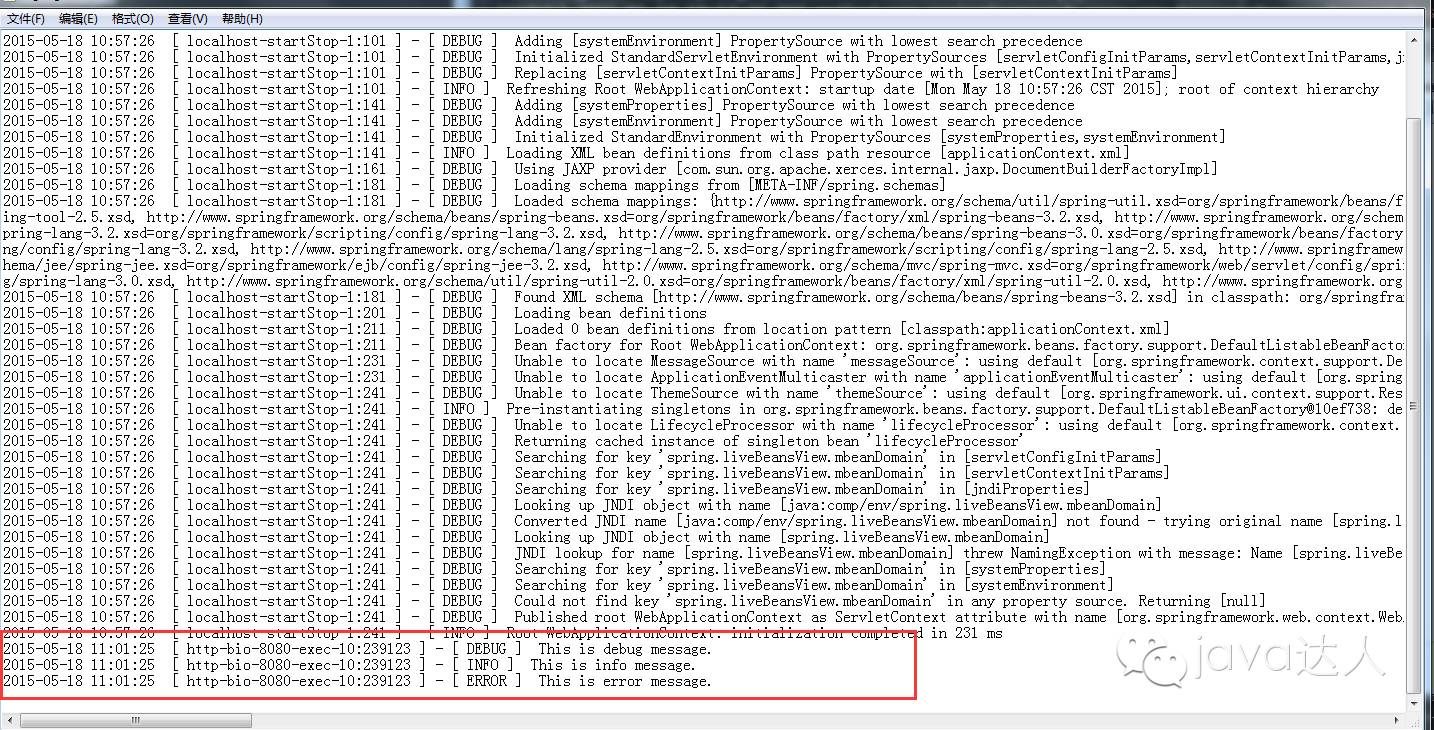Click the 'Unable to locate ApplicationEventMulticaster' line
The height and width of the screenshot is (730, 1434).
(703, 377)
